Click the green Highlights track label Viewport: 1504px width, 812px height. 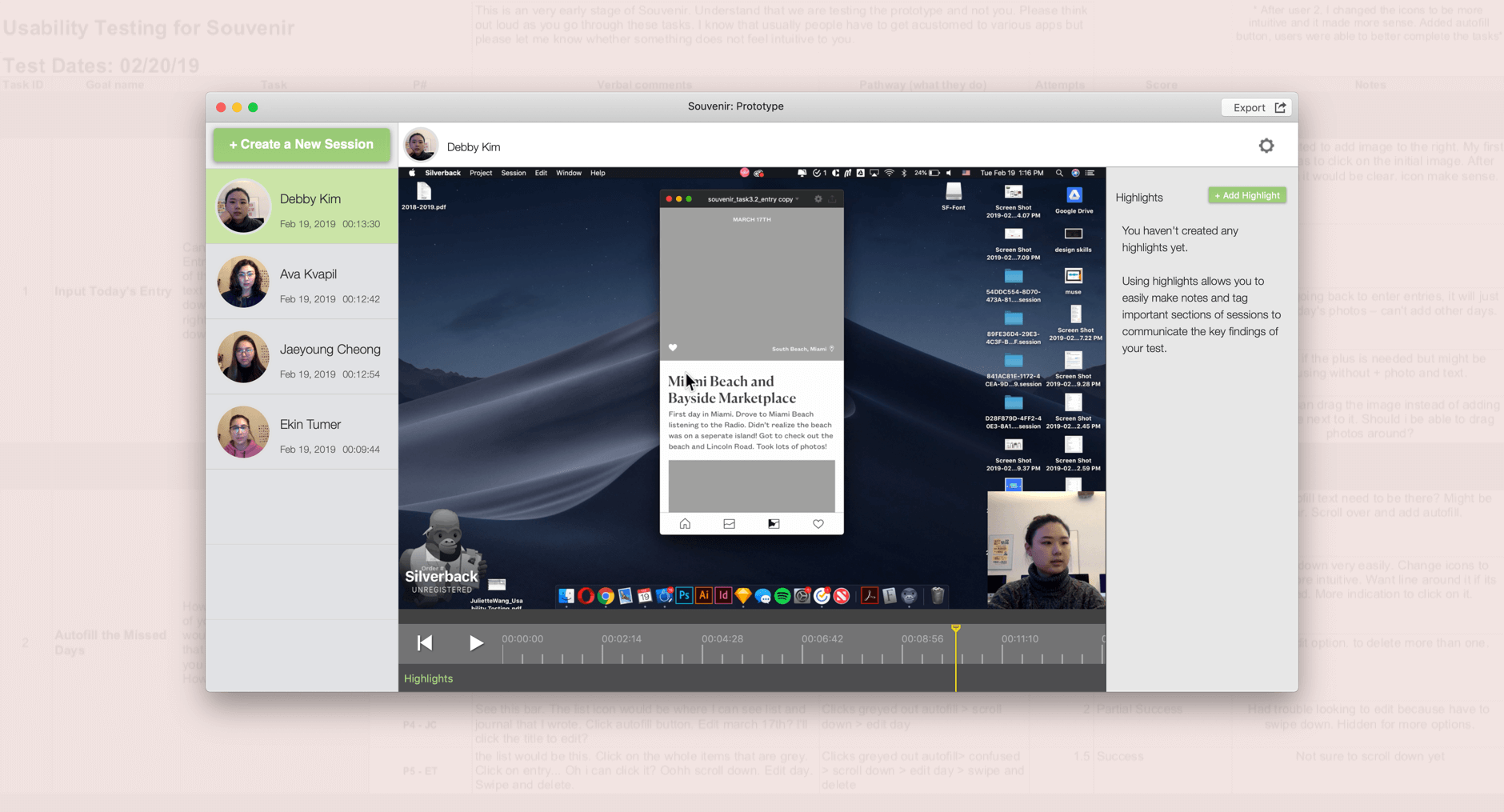(x=428, y=678)
